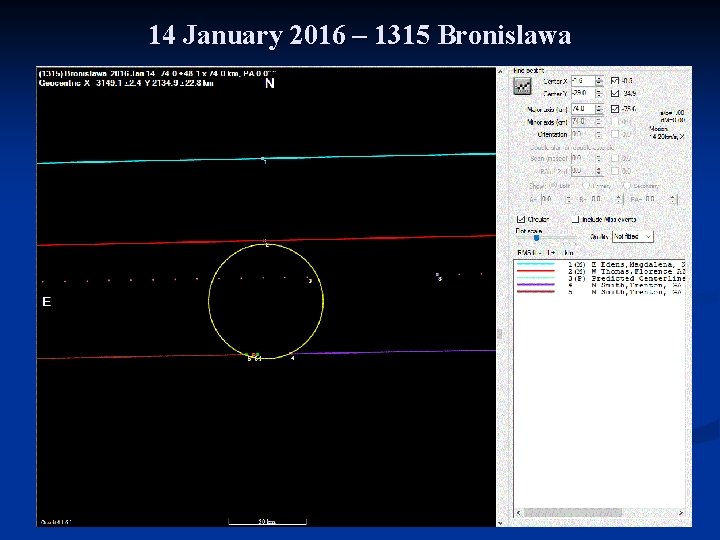Click the Center Y value field
This screenshot has width=720, height=540.
click(x=583, y=93)
